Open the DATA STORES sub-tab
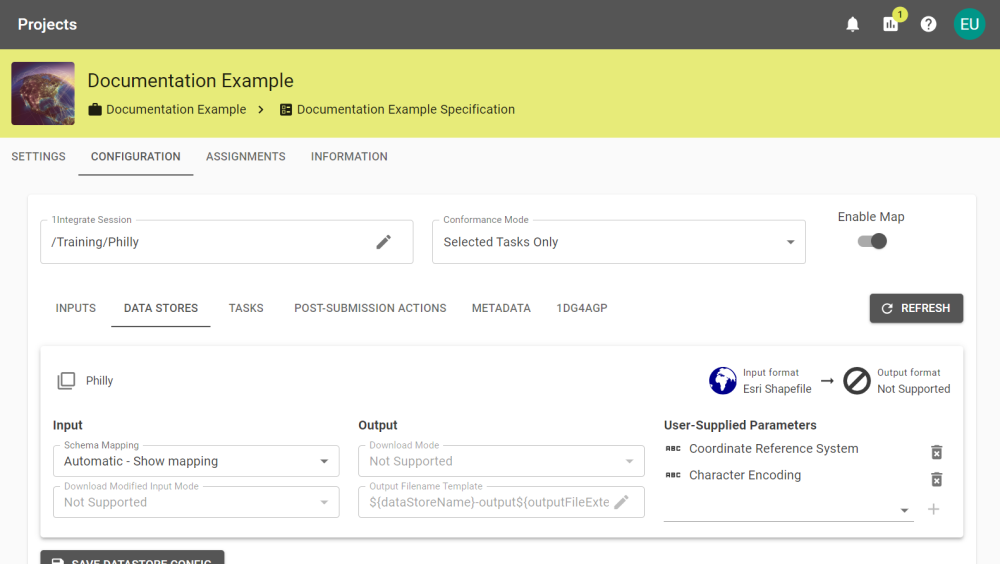The image size is (1000, 564). point(161,308)
